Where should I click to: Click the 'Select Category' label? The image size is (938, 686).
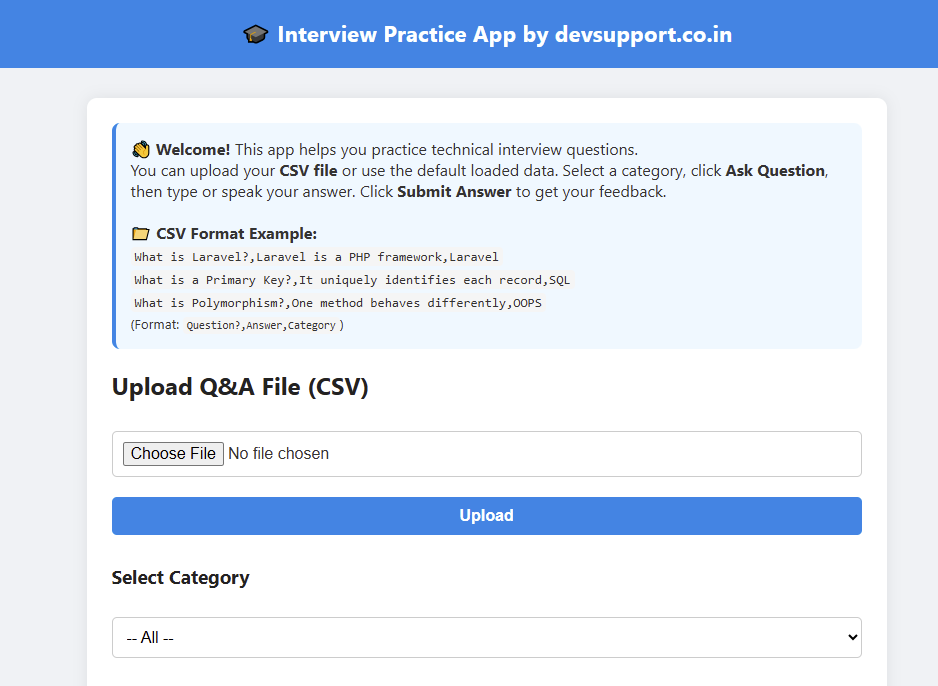click(x=180, y=578)
